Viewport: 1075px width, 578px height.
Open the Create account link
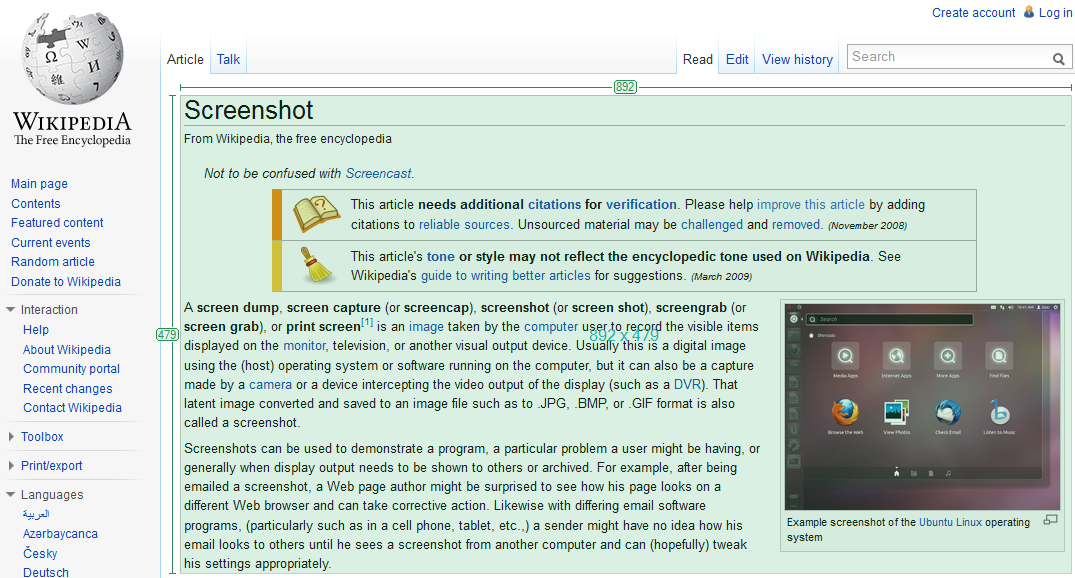tap(974, 12)
